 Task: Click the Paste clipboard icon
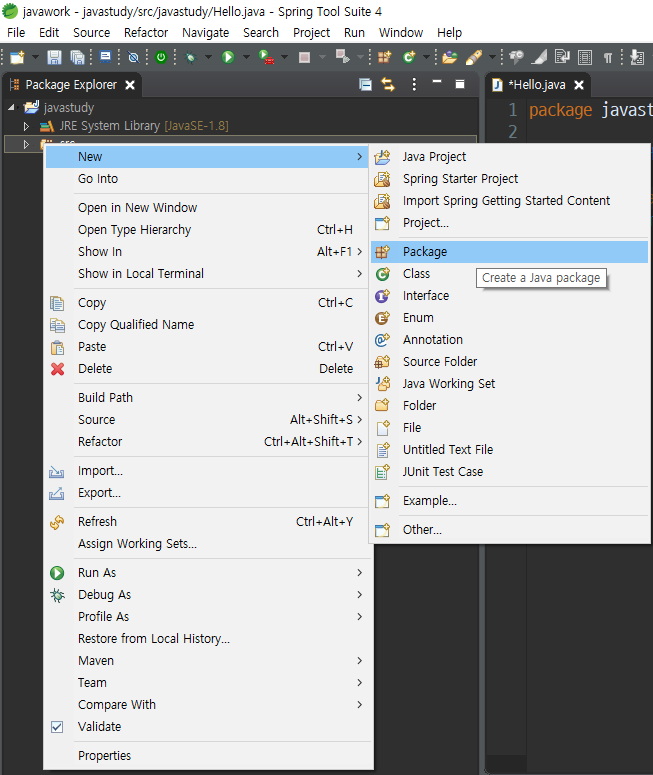[57, 347]
